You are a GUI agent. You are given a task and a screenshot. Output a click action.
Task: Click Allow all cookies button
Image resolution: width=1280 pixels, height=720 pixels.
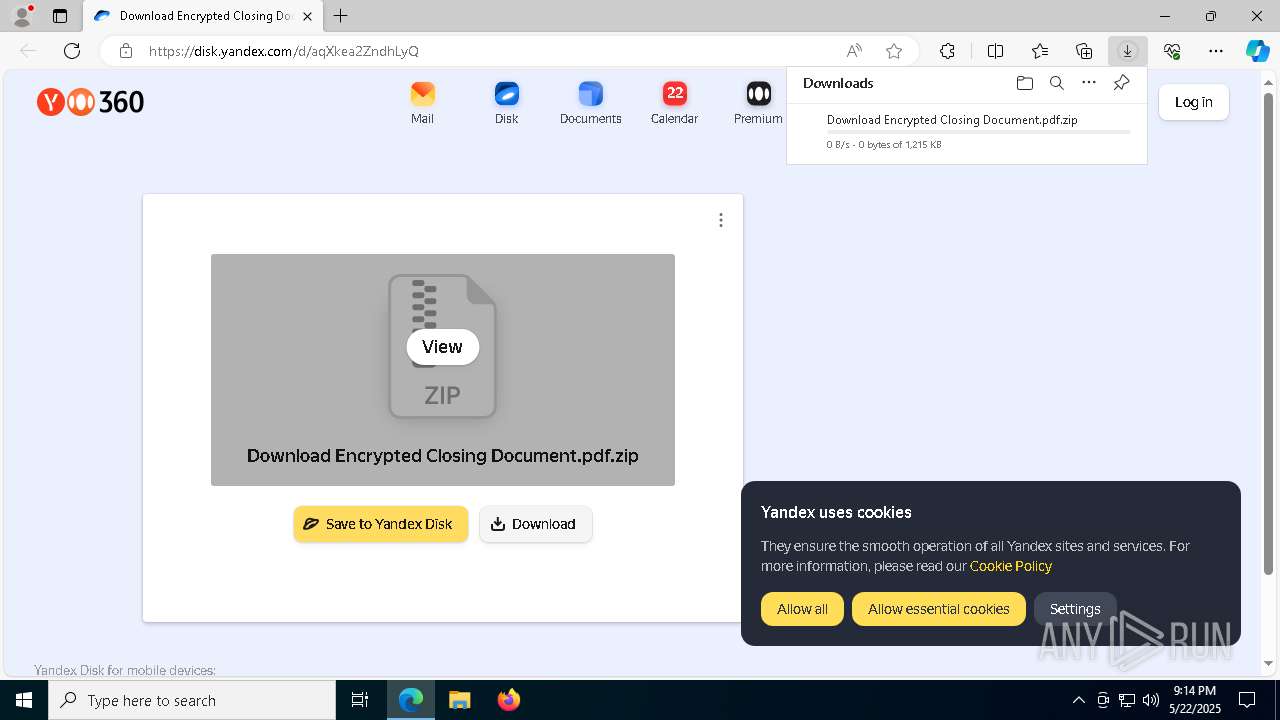(x=802, y=609)
